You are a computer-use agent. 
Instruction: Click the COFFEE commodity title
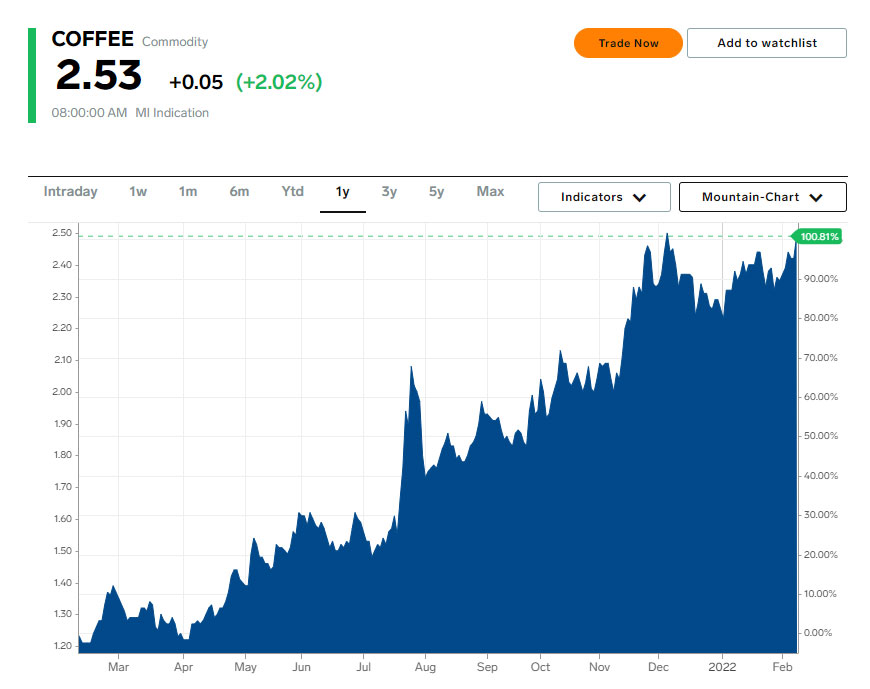pyautogui.click(x=92, y=39)
